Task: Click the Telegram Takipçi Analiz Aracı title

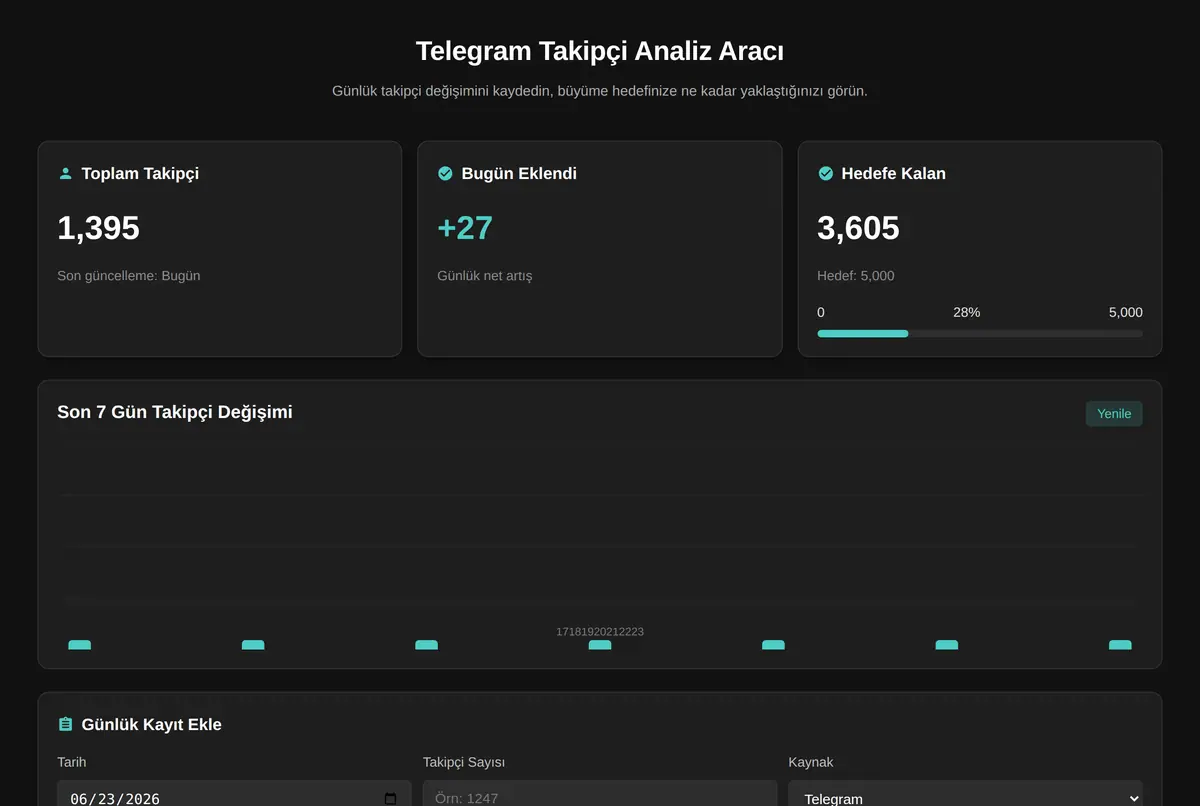Action: click(600, 51)
